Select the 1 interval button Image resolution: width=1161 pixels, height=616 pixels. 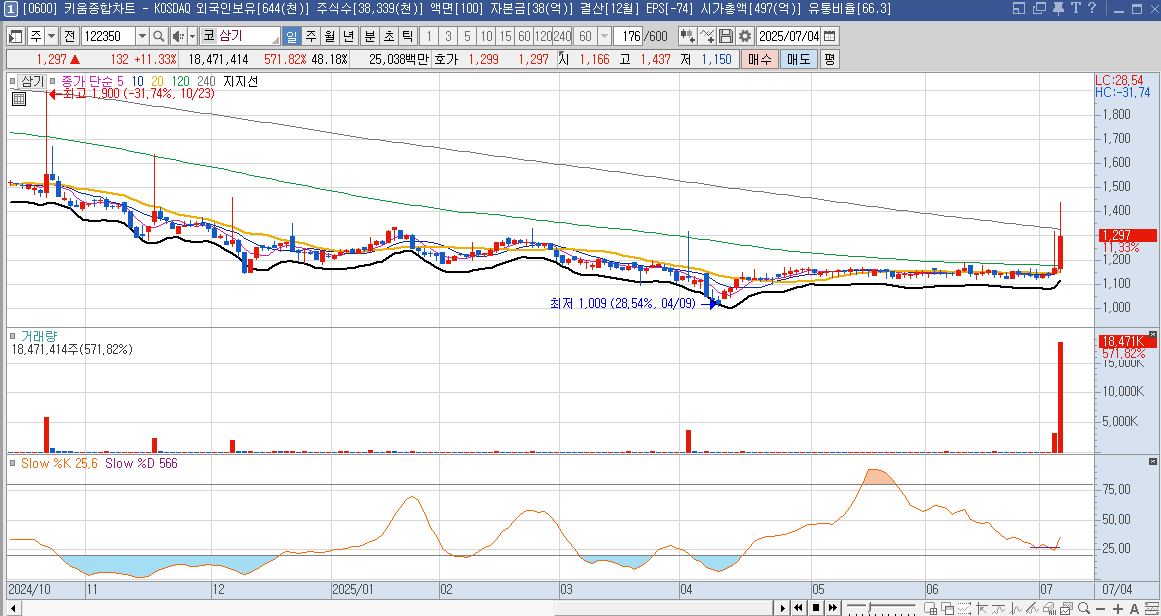(x=429, y=36)
